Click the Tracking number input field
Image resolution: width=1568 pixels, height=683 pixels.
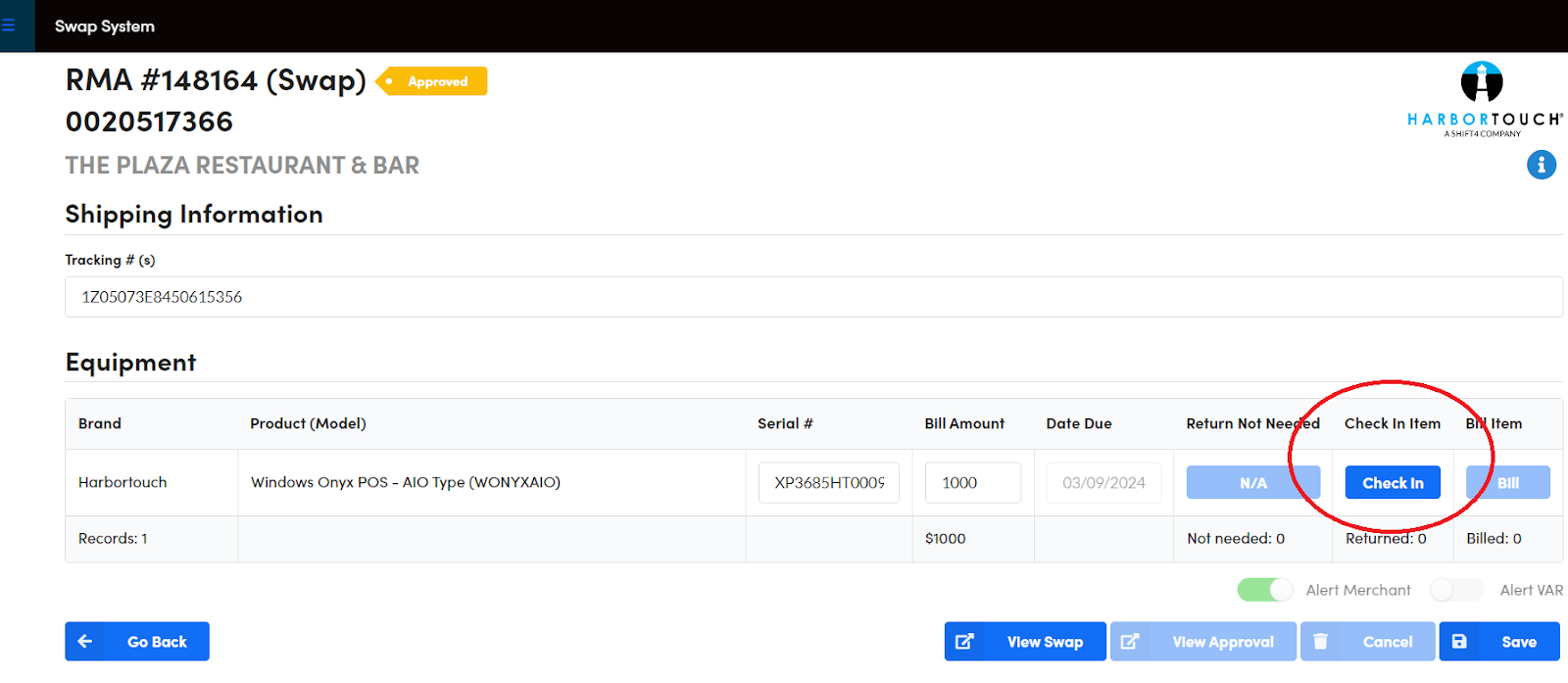[813, 297]
